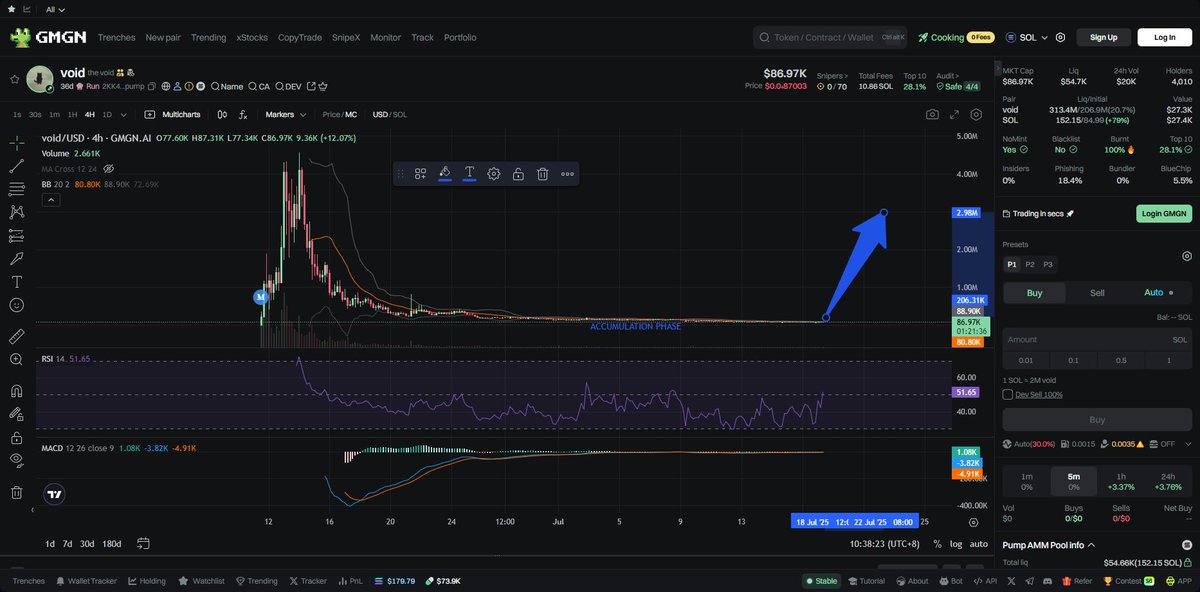
Task: Click the Token / Contract / Wallet search field
Action: [x=832, y=37]
